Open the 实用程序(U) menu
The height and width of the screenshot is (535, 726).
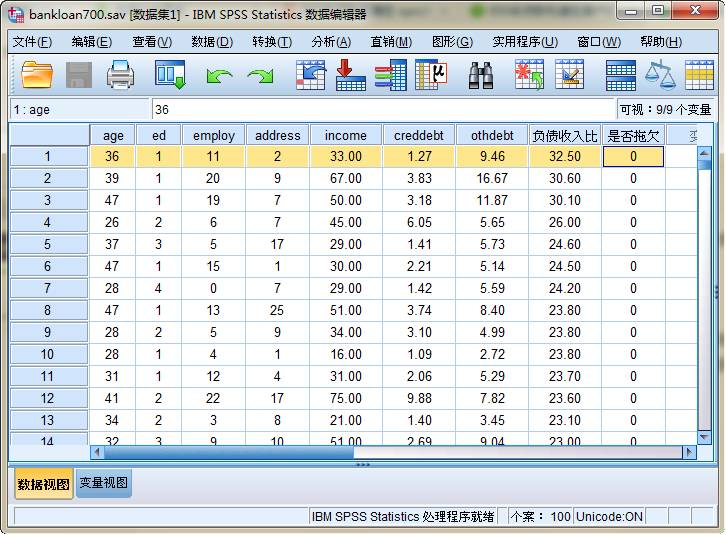pos(525,42)
